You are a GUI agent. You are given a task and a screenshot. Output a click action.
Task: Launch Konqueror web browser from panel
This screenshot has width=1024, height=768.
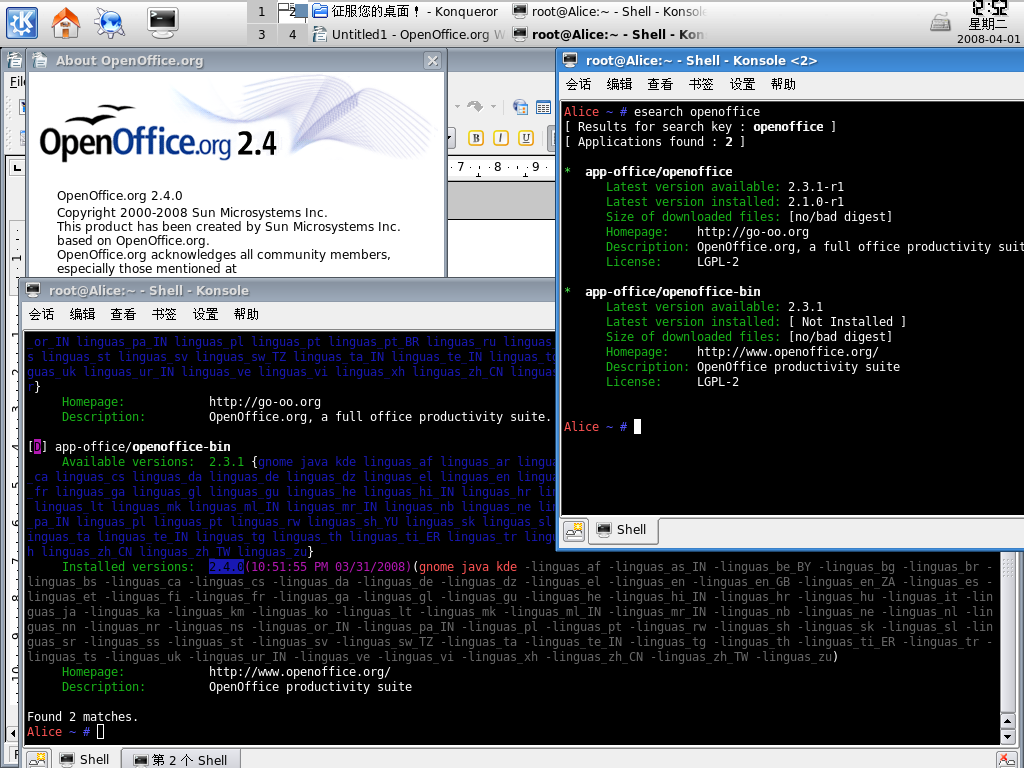[x=110, y=23]
